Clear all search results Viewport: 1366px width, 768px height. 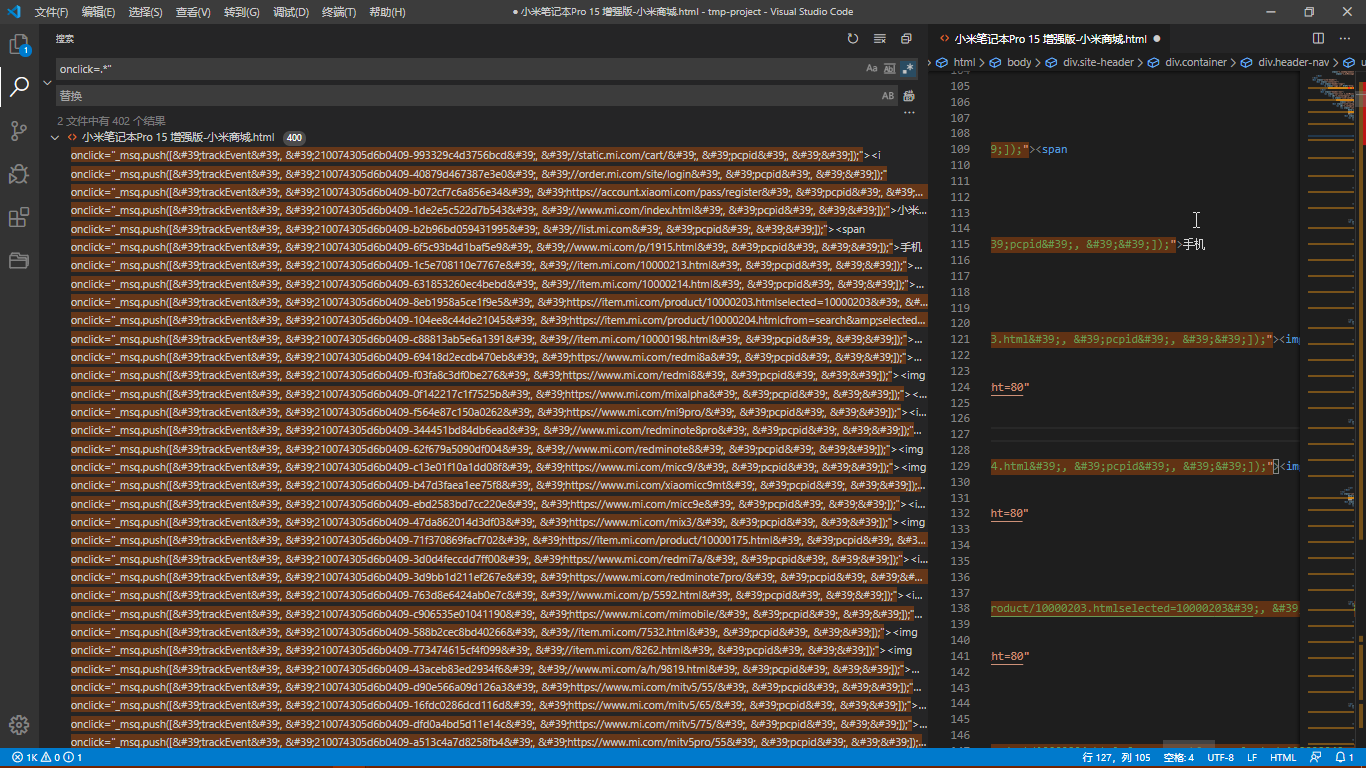click(879, 38)
